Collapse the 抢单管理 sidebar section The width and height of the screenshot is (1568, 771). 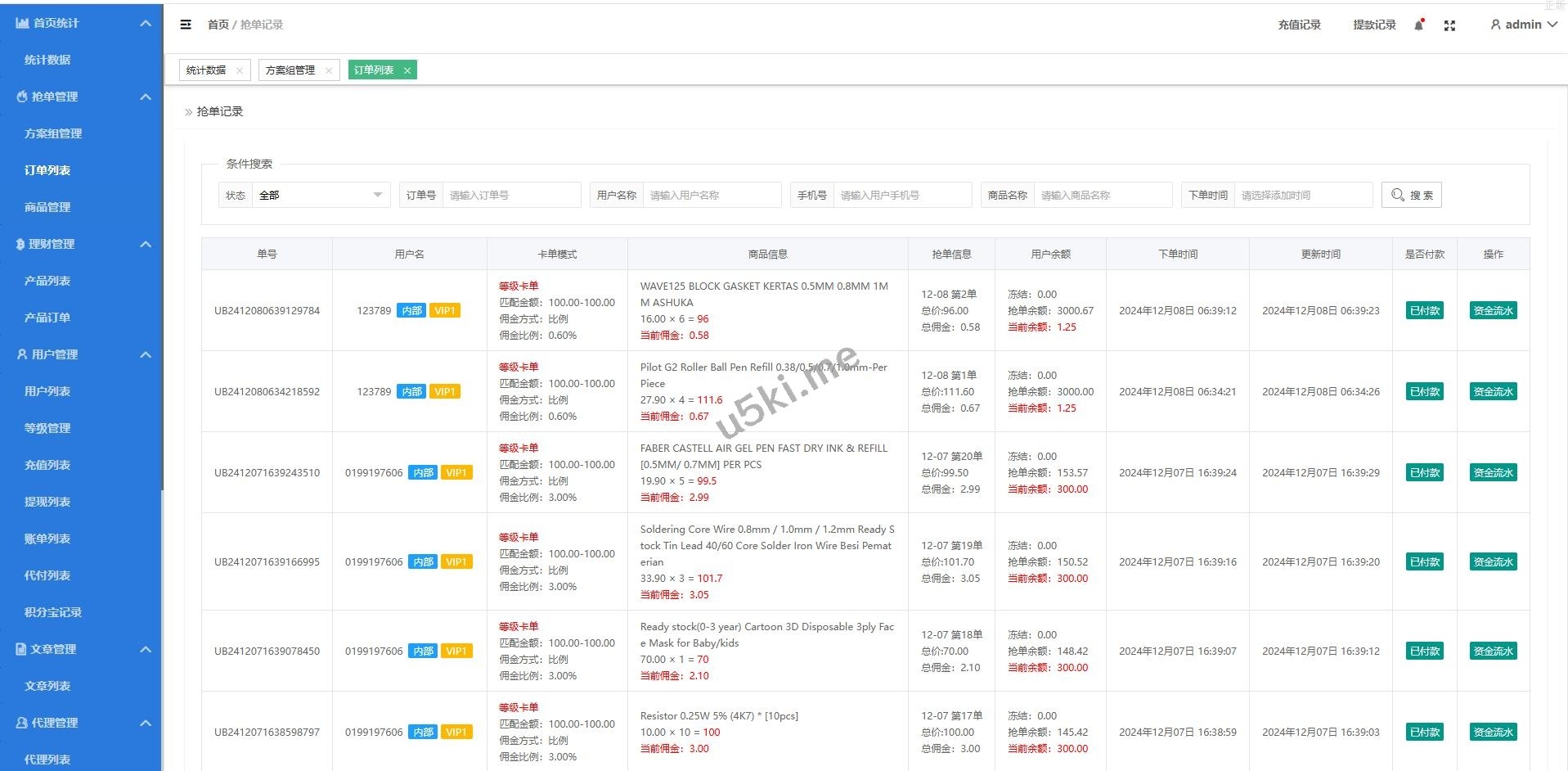[x=146, y=97]
